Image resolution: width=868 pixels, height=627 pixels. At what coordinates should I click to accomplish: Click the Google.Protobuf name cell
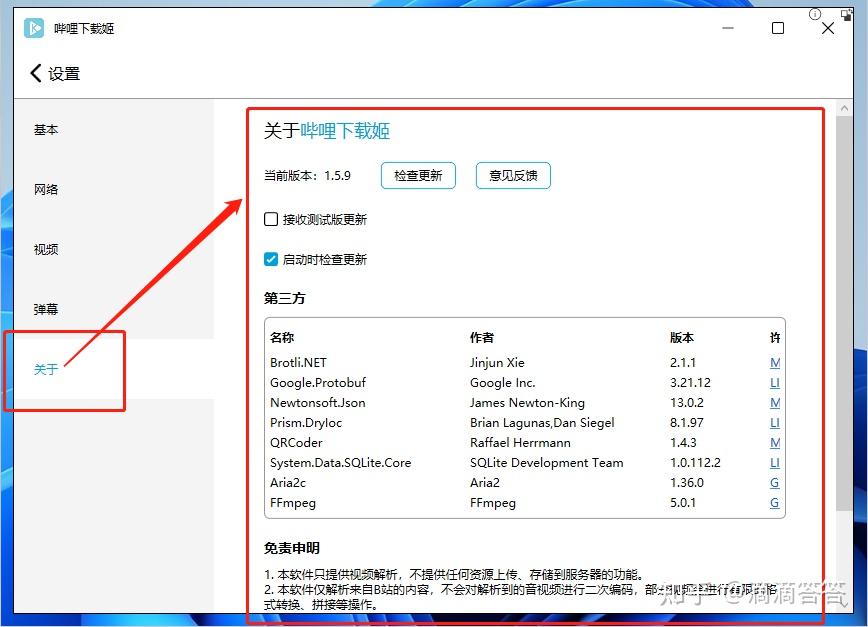click(318, 383)
